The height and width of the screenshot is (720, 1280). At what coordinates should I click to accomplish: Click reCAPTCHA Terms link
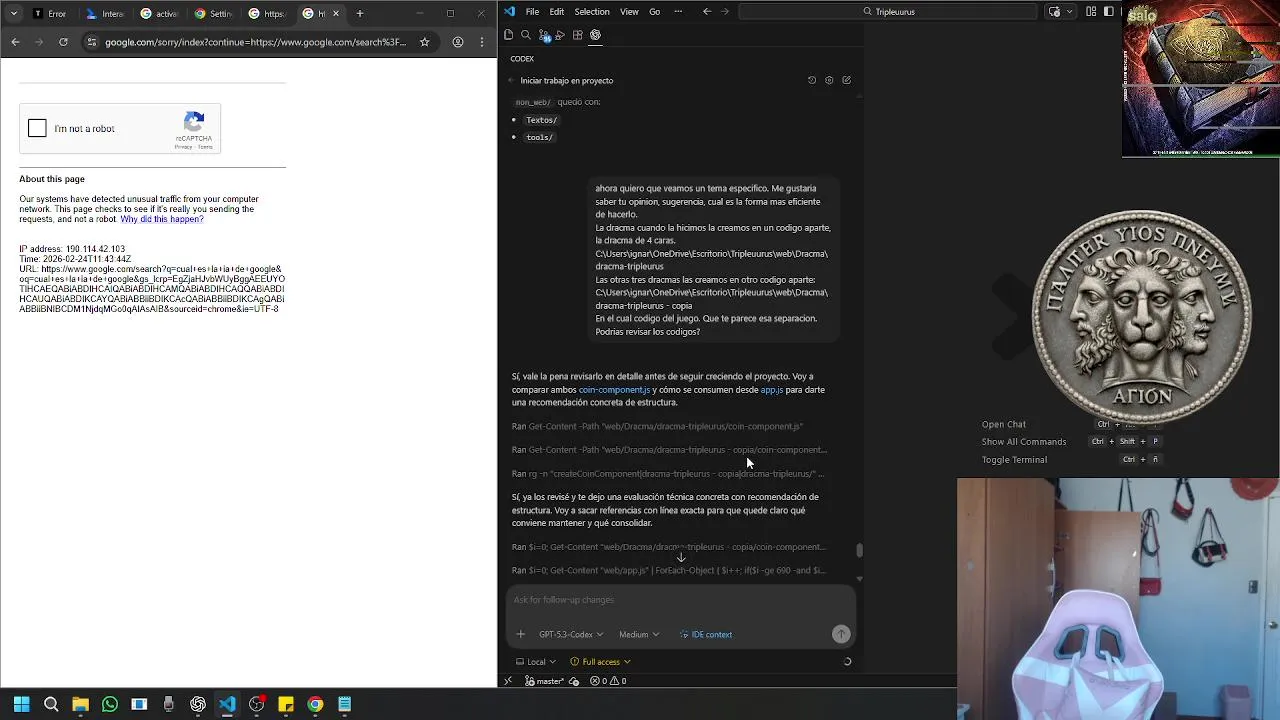click(205, 147)
